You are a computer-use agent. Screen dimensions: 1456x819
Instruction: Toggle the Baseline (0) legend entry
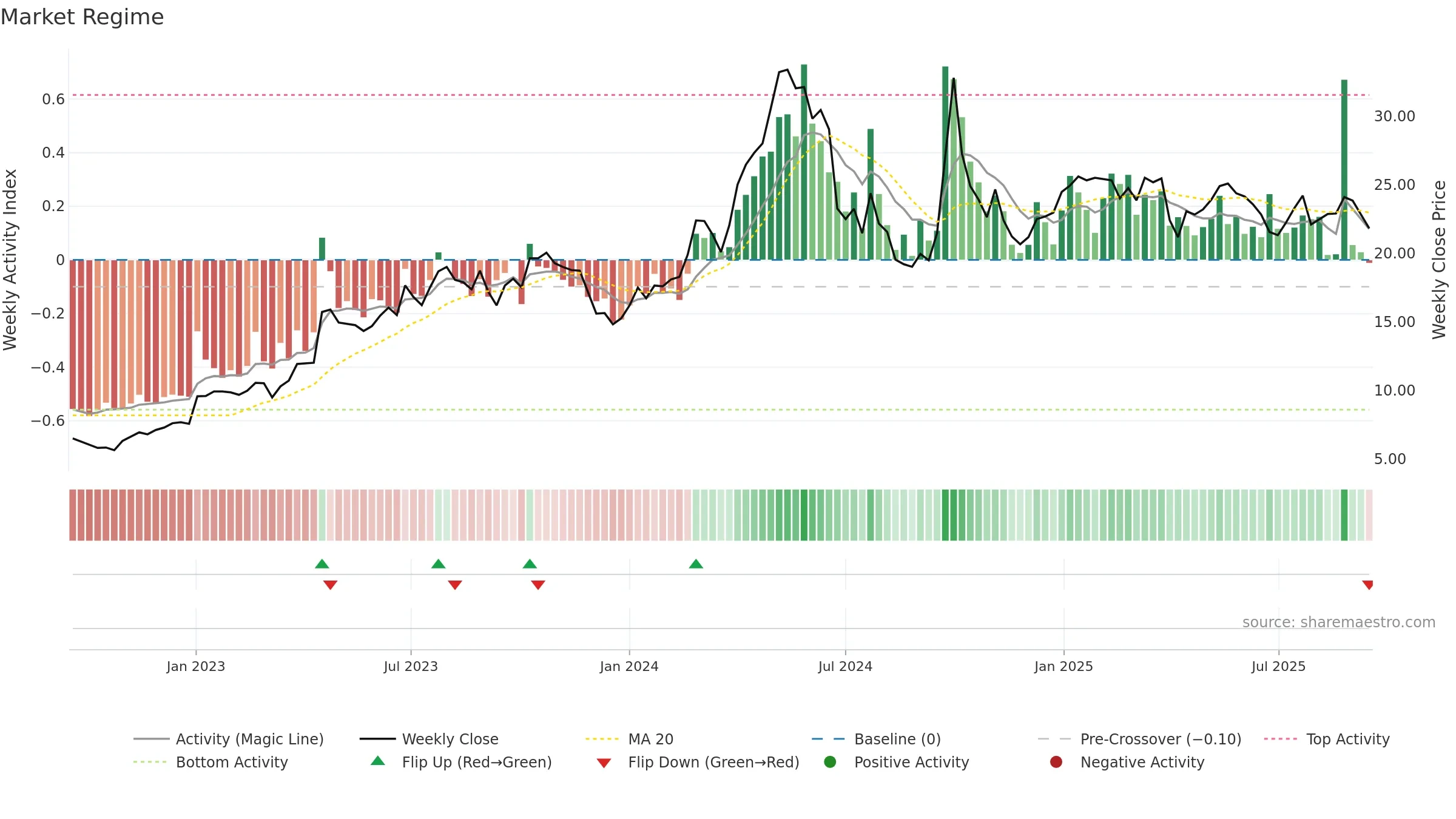click(x=876, y=739)
